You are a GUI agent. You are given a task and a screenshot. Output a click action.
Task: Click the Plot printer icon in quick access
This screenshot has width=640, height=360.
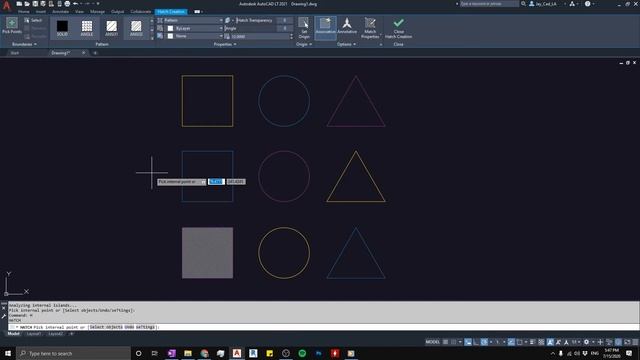67,4
